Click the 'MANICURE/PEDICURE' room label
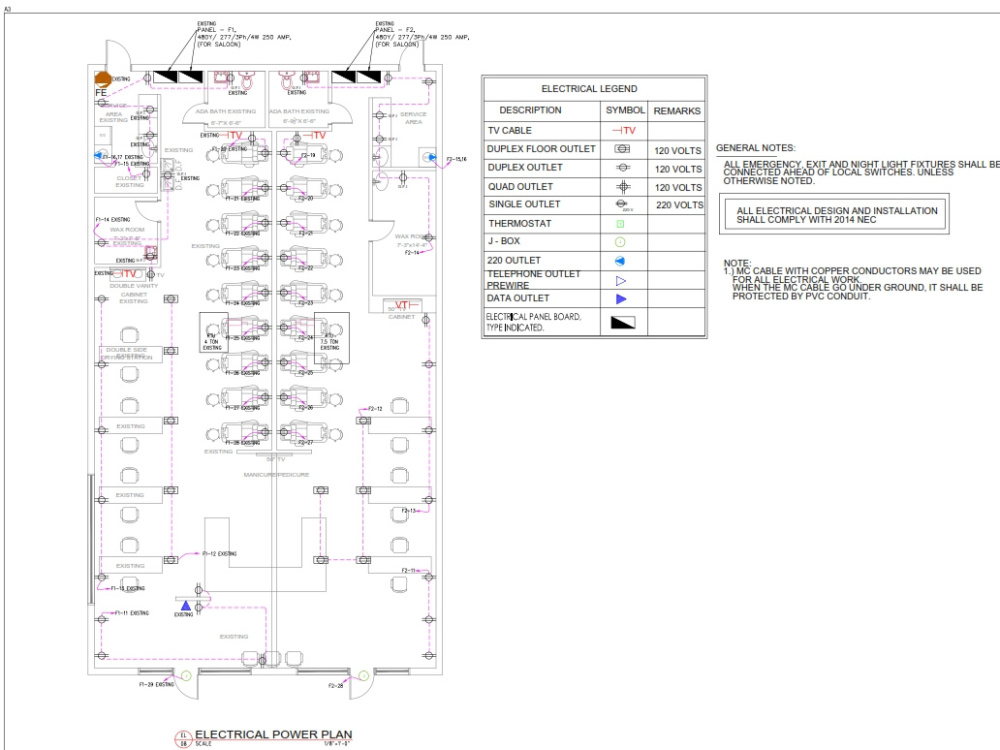 point(276,474)
